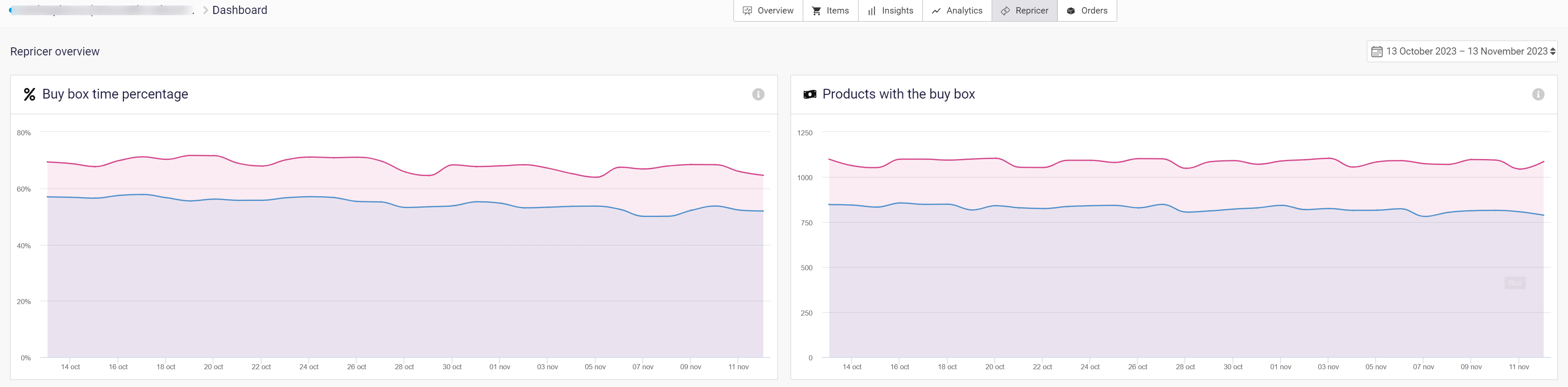Click the date range stepper arrows

1552,52
